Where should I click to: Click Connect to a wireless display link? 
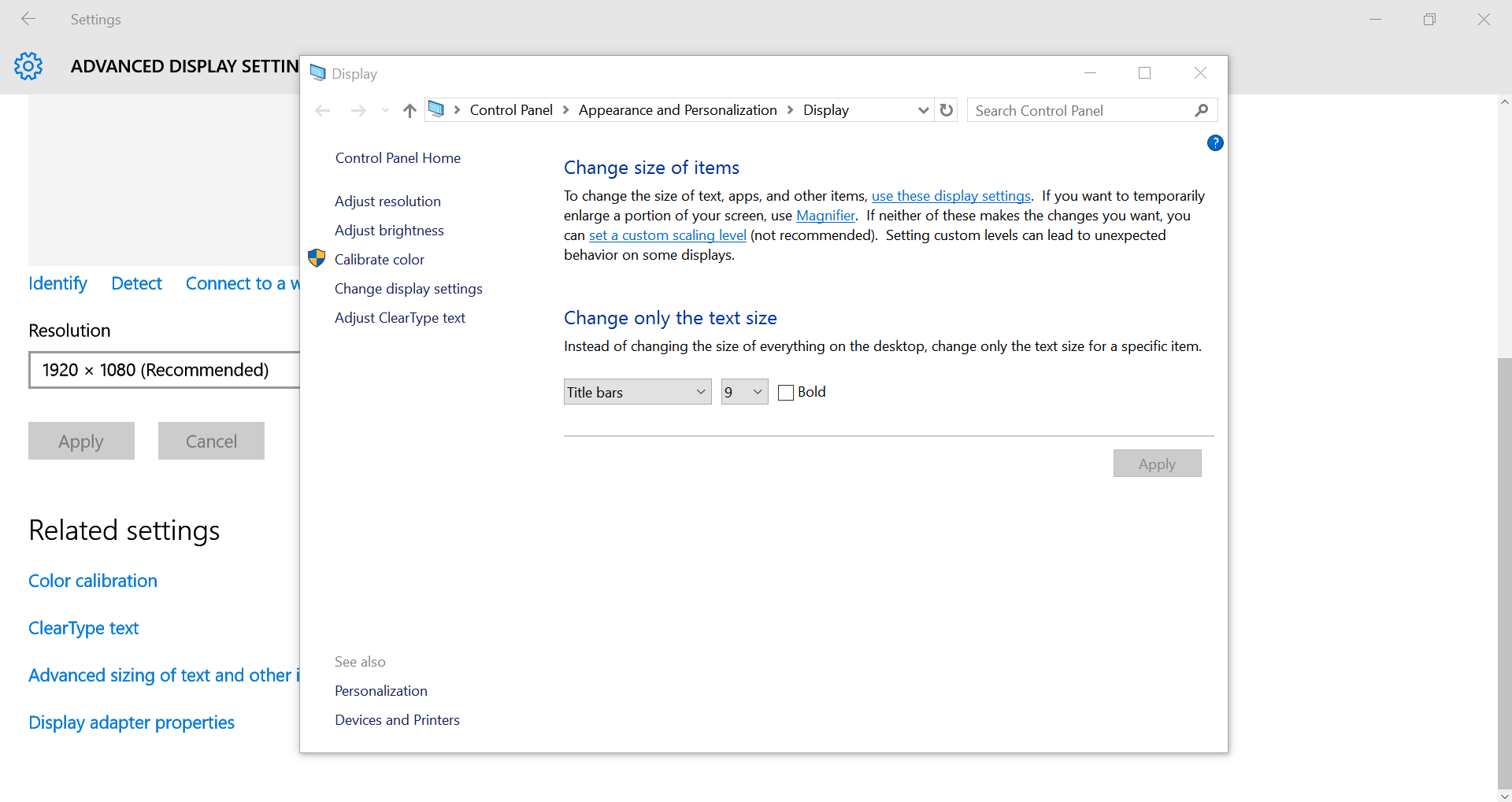(242, 283)
